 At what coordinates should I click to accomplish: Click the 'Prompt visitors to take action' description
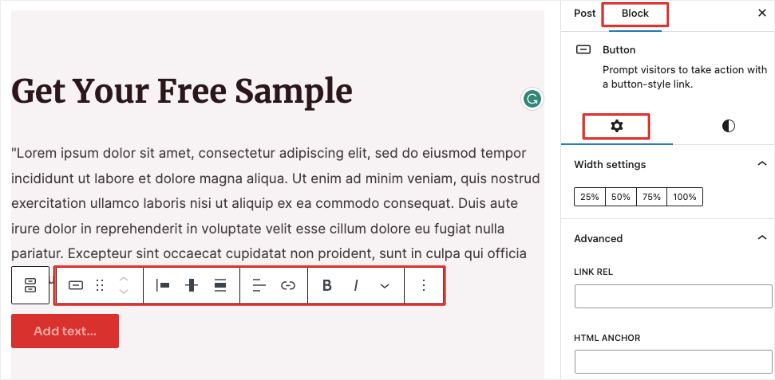[685, 77]
